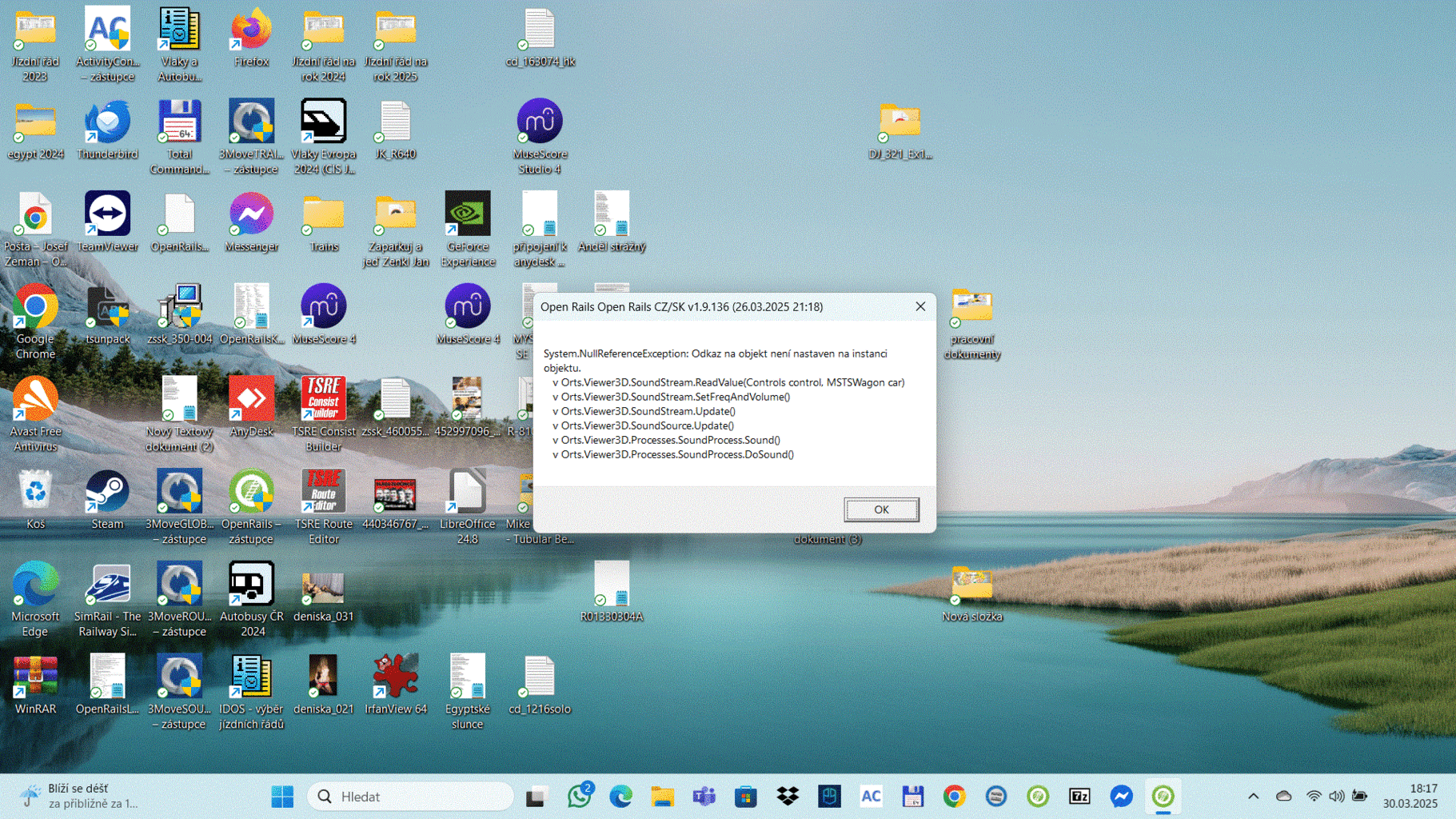Open the volume control in system tray
Viewport: 1456px width, 819px height.
pyautogui.click(x=1336, y=797)
